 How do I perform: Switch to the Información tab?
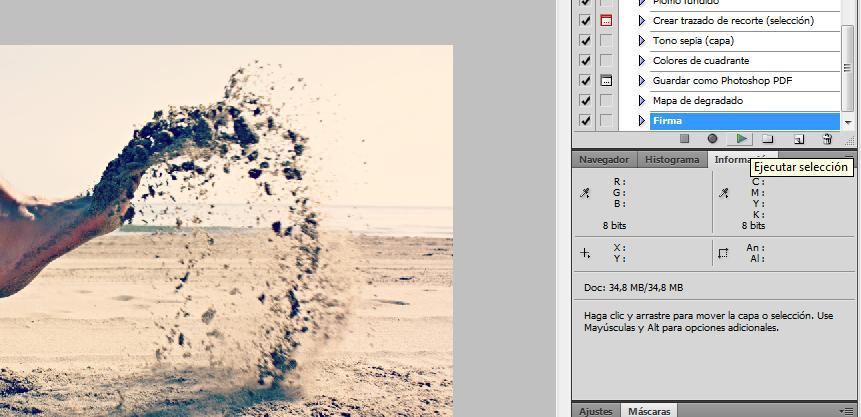742,160
